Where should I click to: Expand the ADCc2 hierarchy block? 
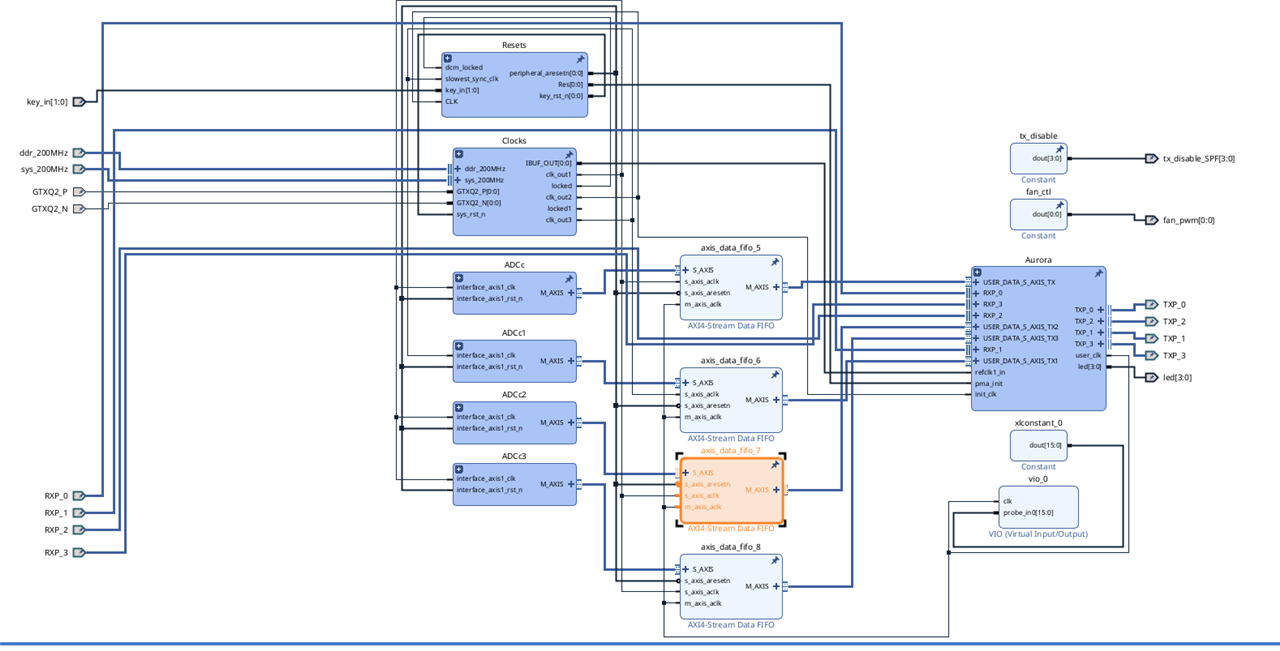[459, 407]
